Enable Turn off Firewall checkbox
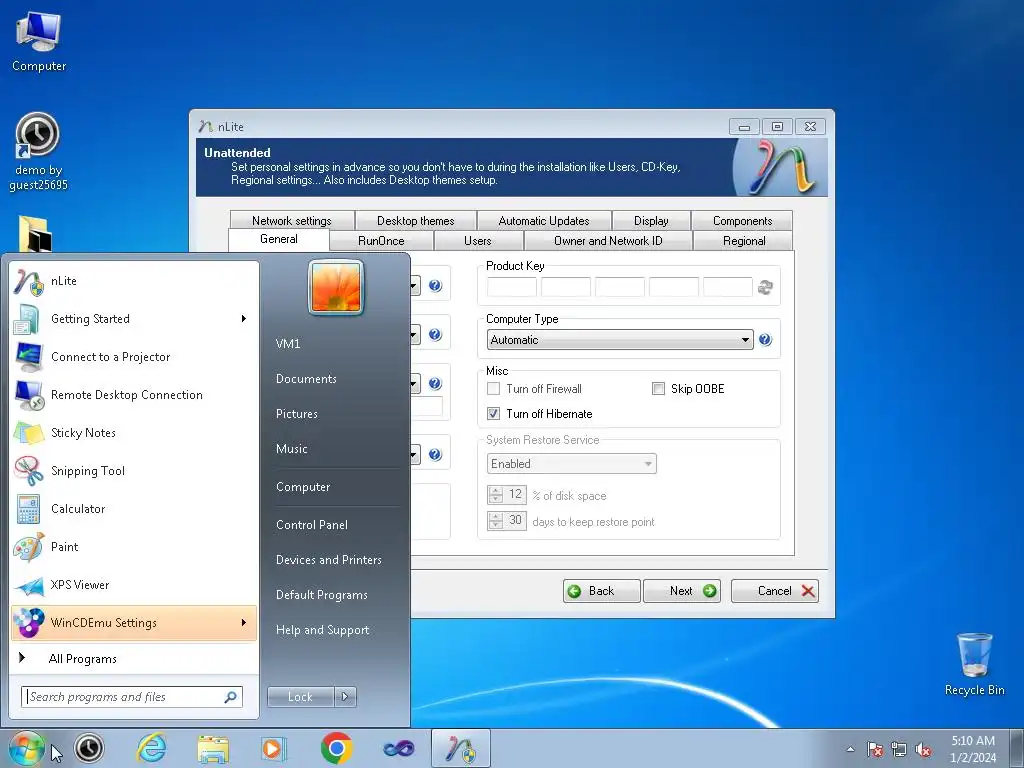This screenshot has height=768, width=1024. (x=494, y=389)
